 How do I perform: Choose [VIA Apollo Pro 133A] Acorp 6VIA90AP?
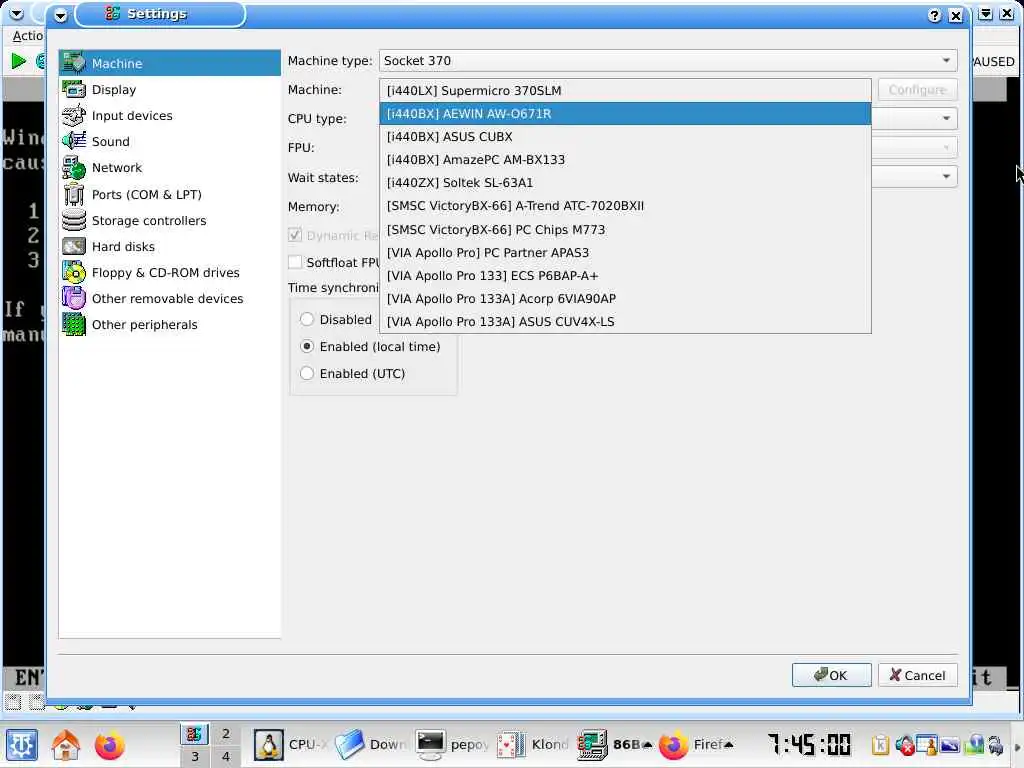click(x=625, y=298)
